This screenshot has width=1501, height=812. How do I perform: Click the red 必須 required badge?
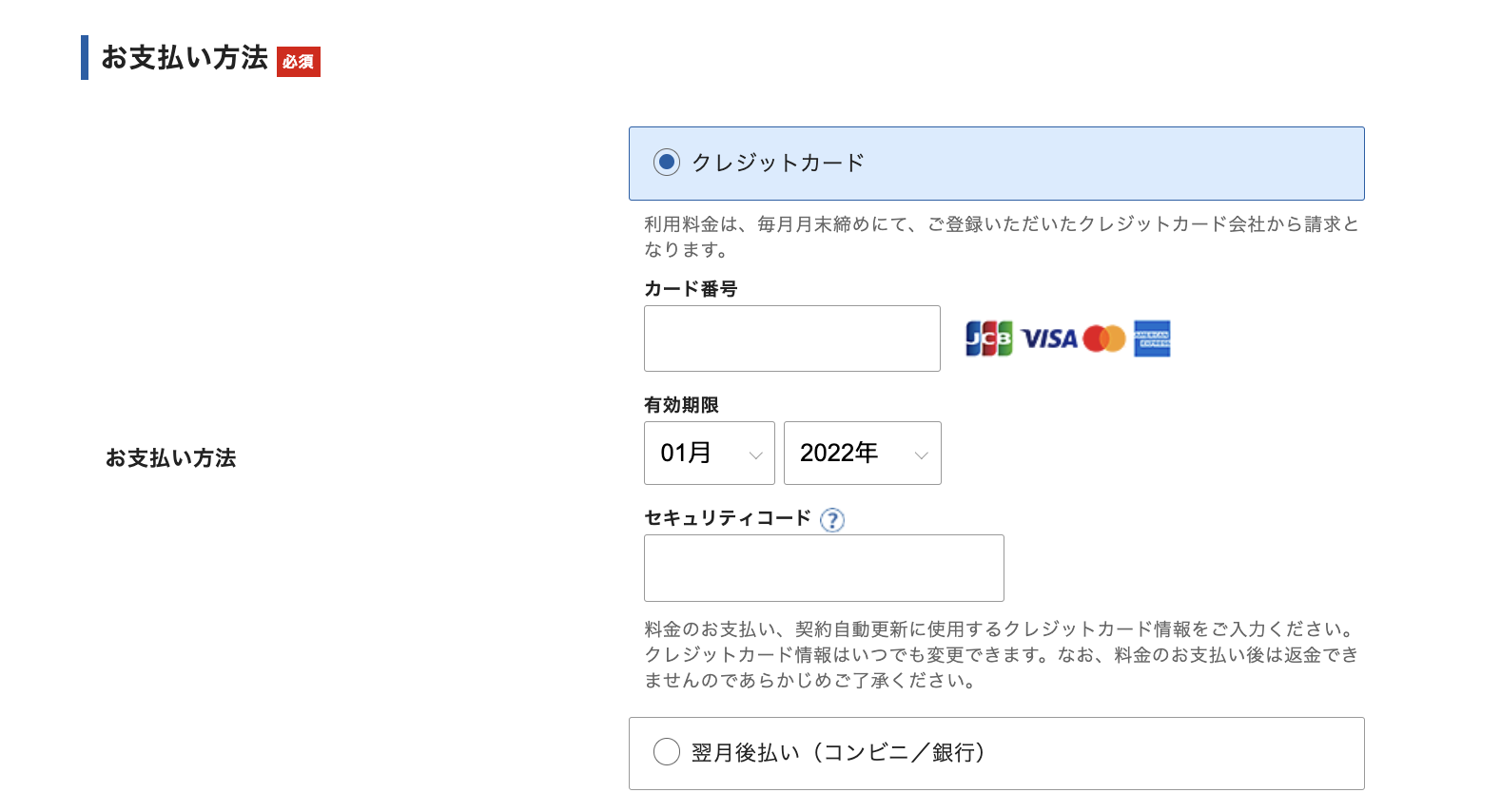click(x=299, y=62)
